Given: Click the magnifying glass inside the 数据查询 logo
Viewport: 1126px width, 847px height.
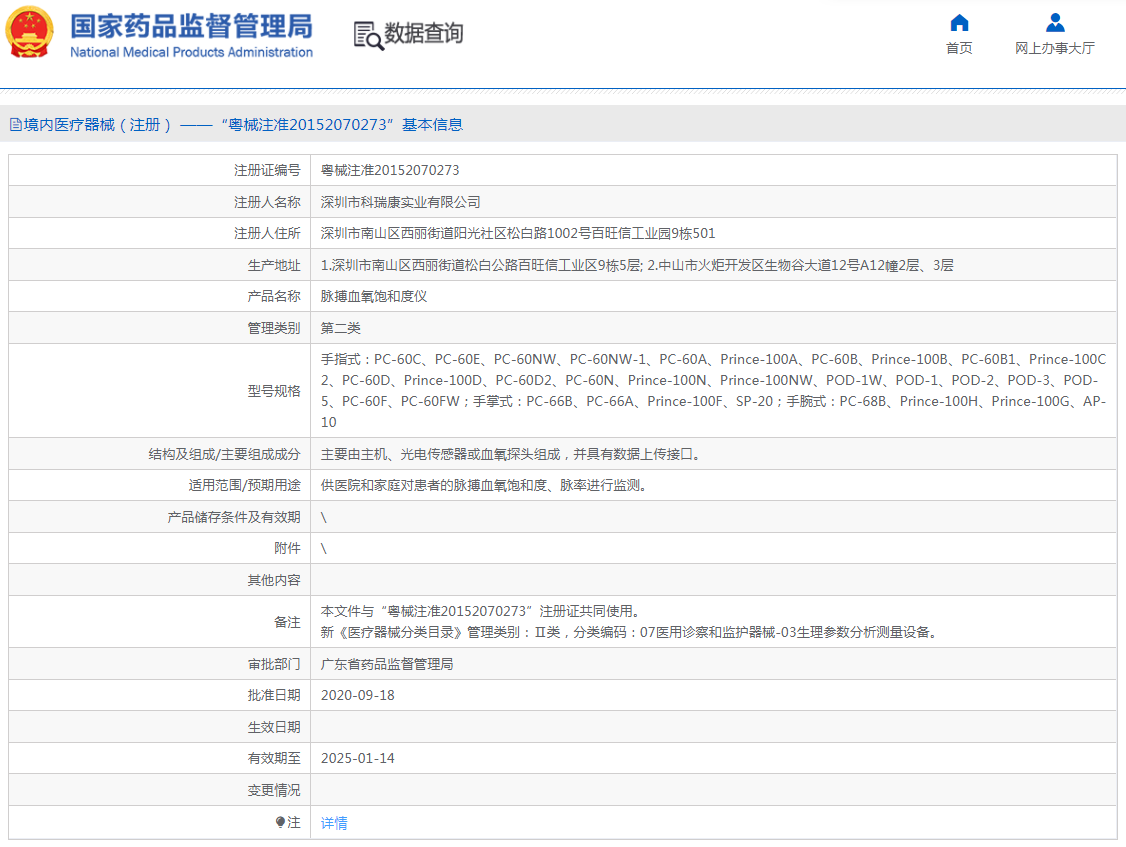Looking at the screenshot, I should click(x=371, y=41).
